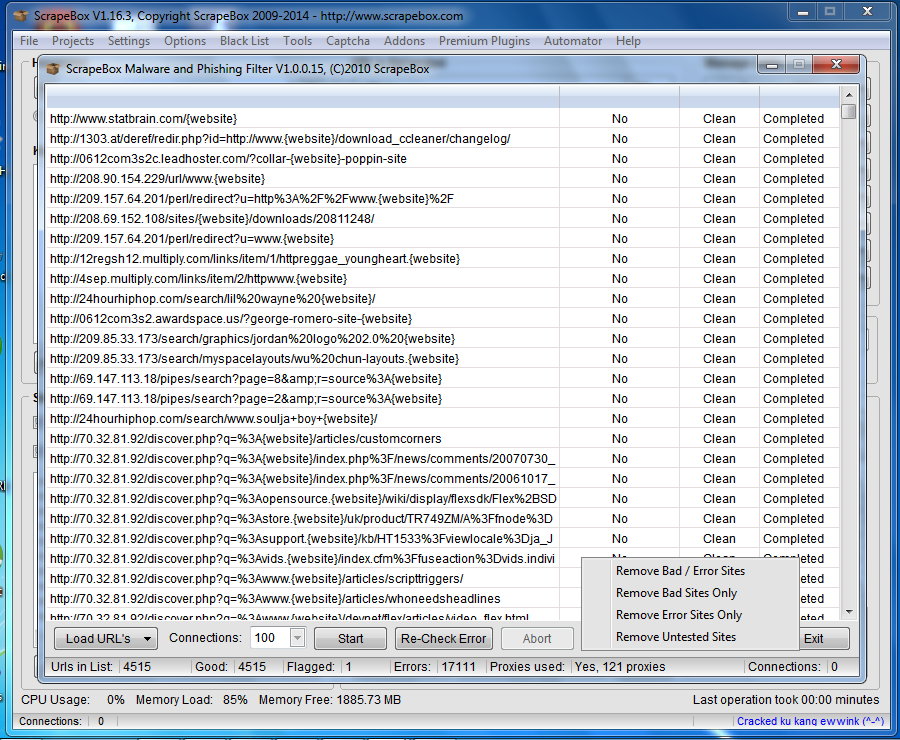Select the 12regsh12.multiply.com URL row
Image resolution: width=900 pixels, height=740 pixels.
tap(443, 259)
